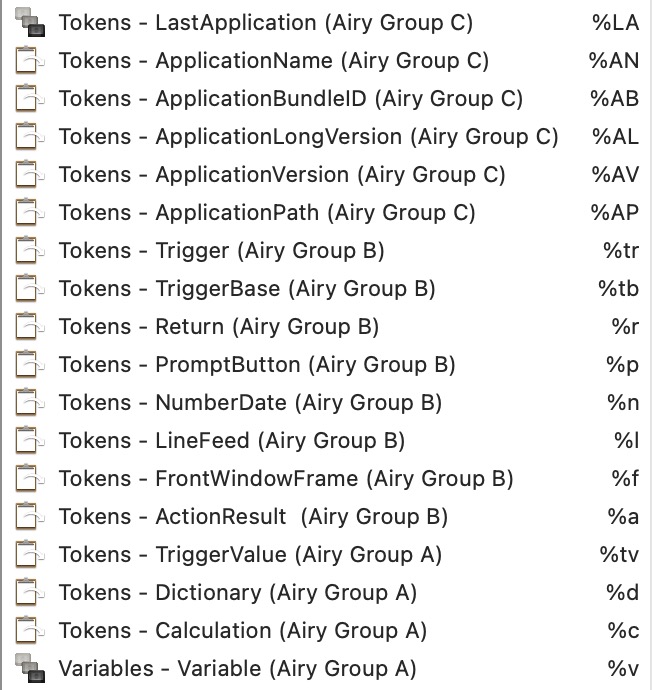Select Tokens - ApplicationLongVersion menu entry
652x690 pixels.
(308, 137)
